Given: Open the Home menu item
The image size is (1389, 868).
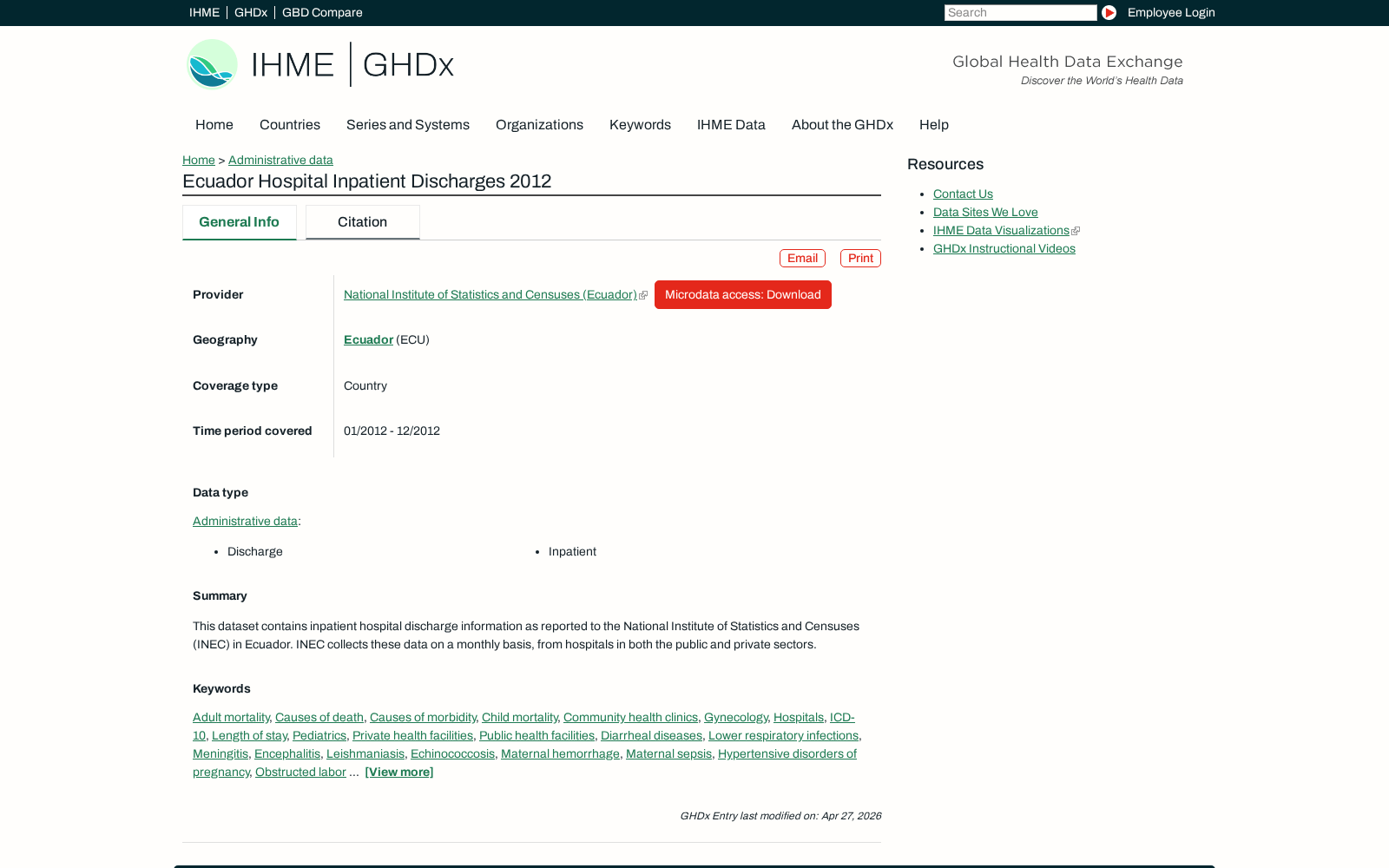Looking at the screenshot, I should (x=214, y=125).
